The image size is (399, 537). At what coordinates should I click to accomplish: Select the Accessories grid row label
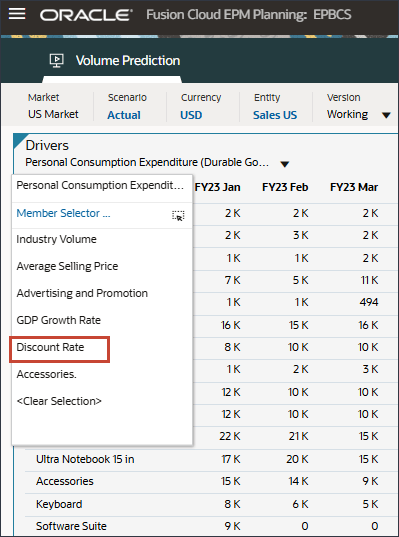pos(64,481)
